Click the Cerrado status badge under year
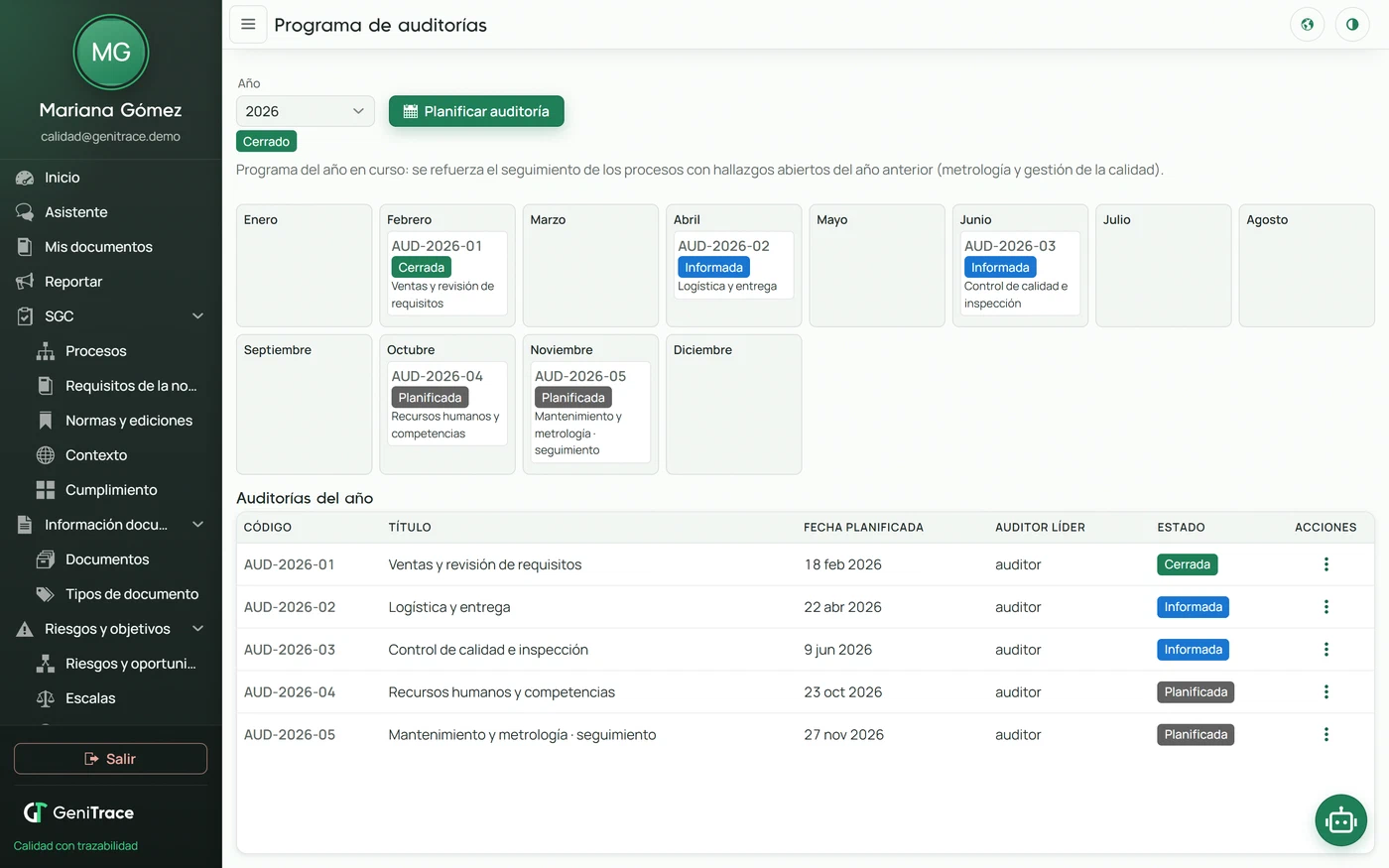 click(266, 142)
